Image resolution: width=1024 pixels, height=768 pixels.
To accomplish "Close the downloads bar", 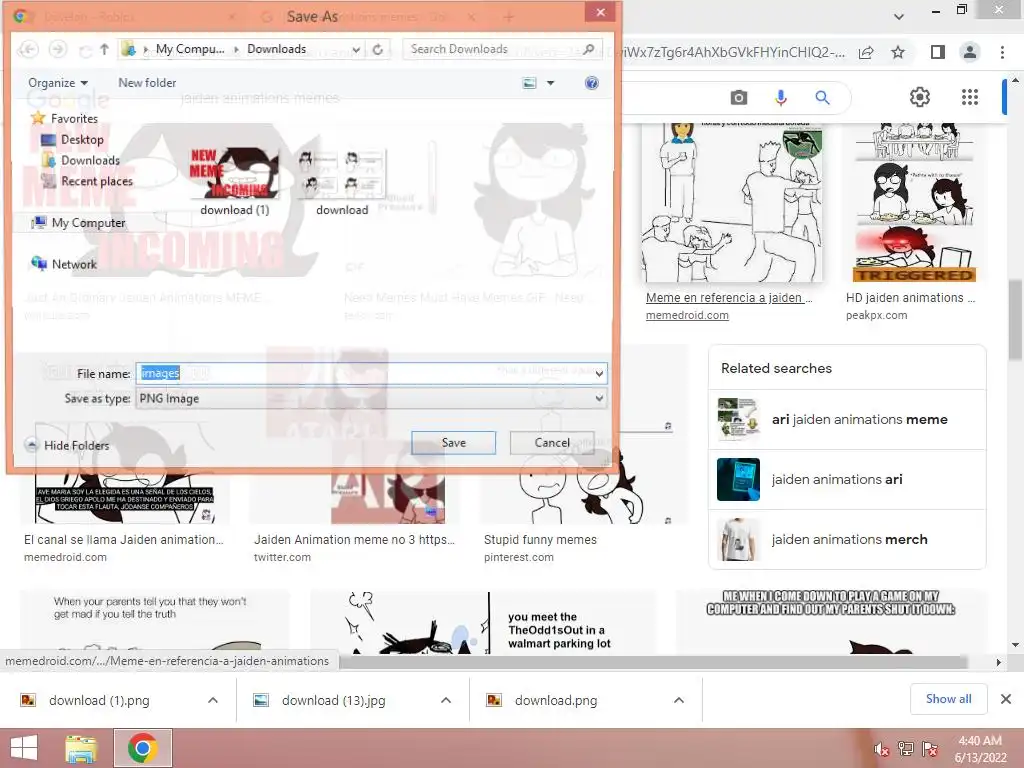I will point(1006,699).
